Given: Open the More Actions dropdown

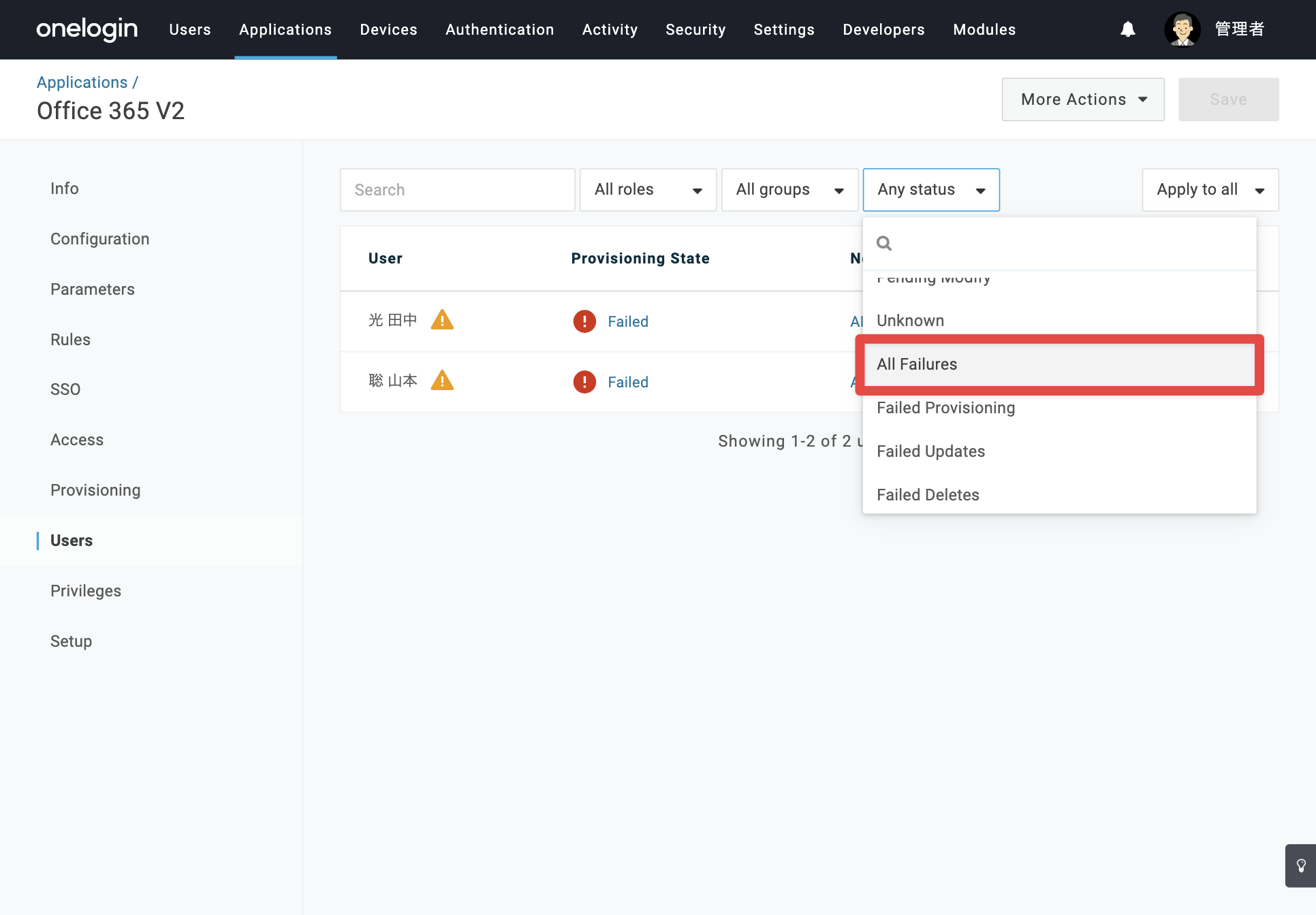Looking at the screenshot, I should point(1083,99).
